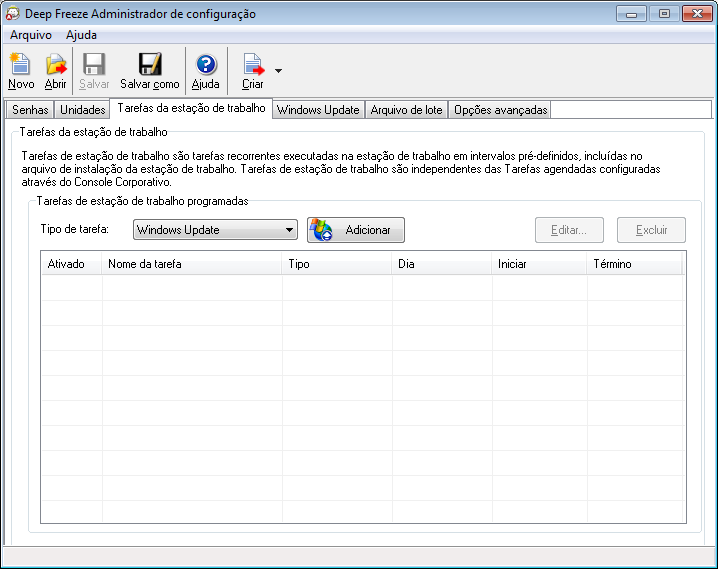Open the Deep Freeze title bar icon
This screenshot has width=718, height=569.
coord(12,14)
